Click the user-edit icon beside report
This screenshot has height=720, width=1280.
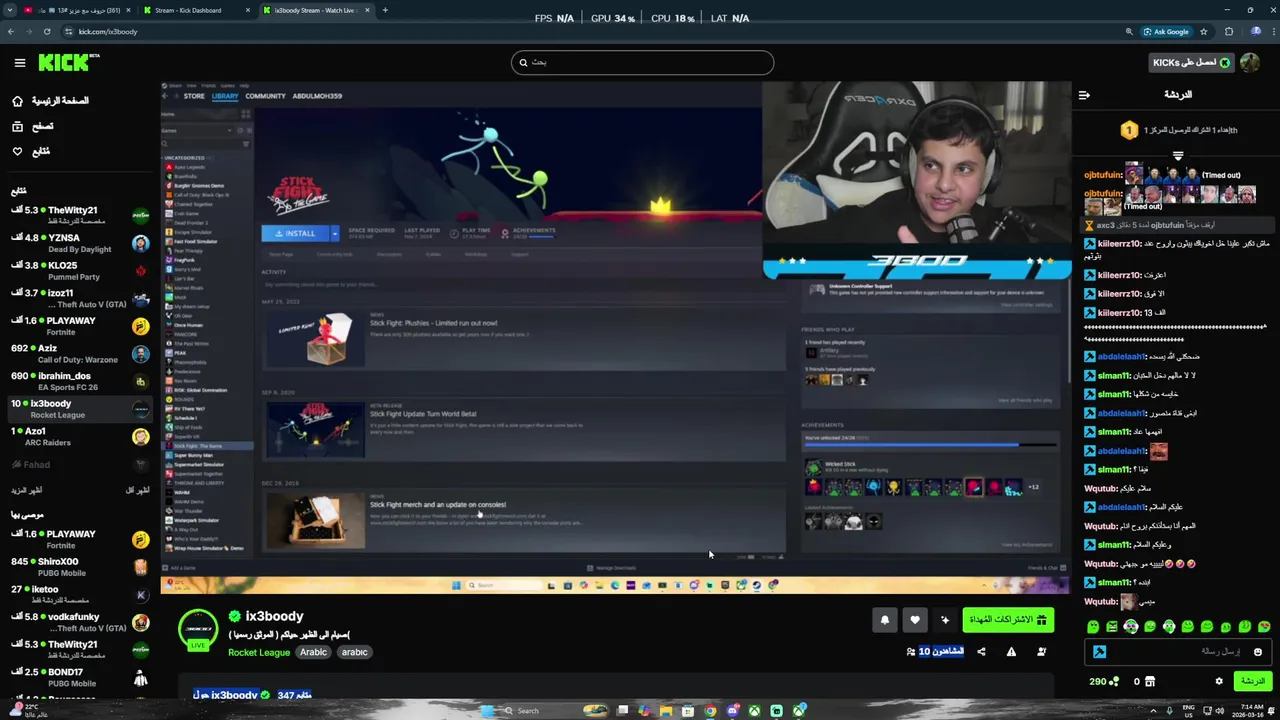tap(1041, 652)
